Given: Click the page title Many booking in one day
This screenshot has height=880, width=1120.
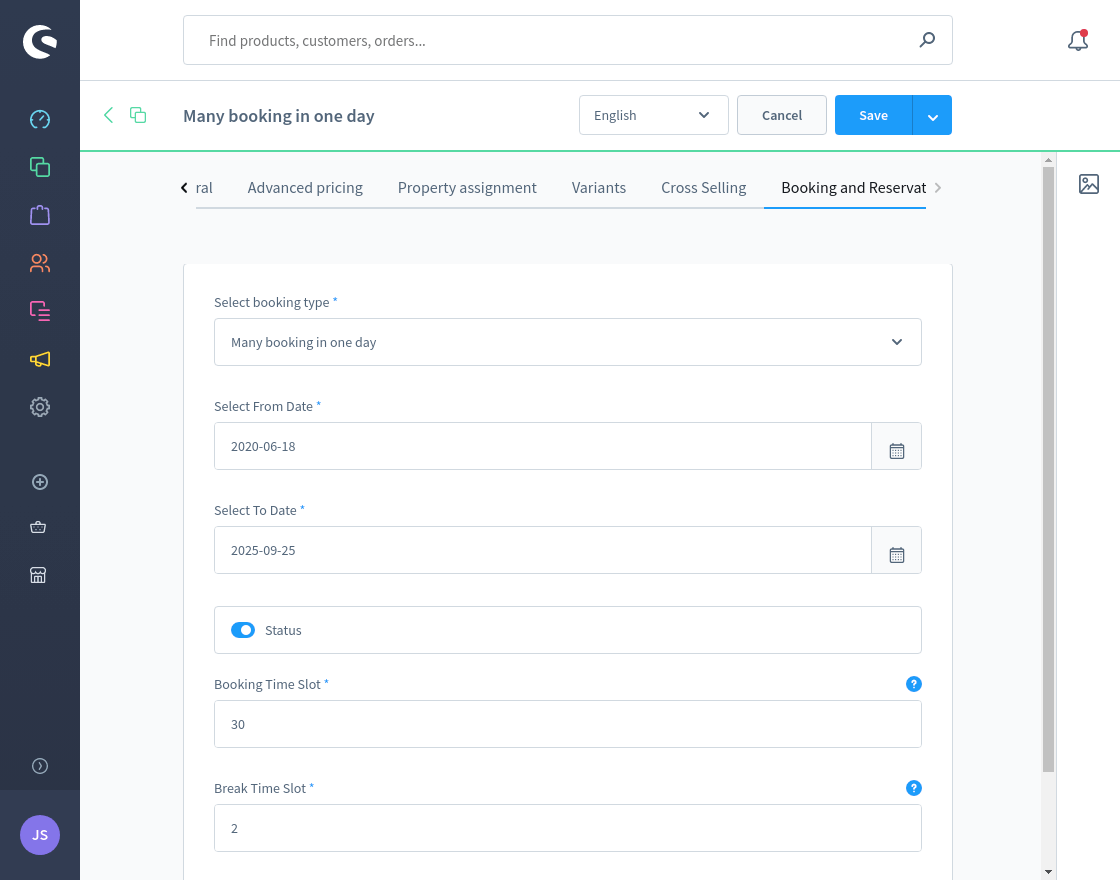Looking at the screenshot, I should click(x=279, y=116).
